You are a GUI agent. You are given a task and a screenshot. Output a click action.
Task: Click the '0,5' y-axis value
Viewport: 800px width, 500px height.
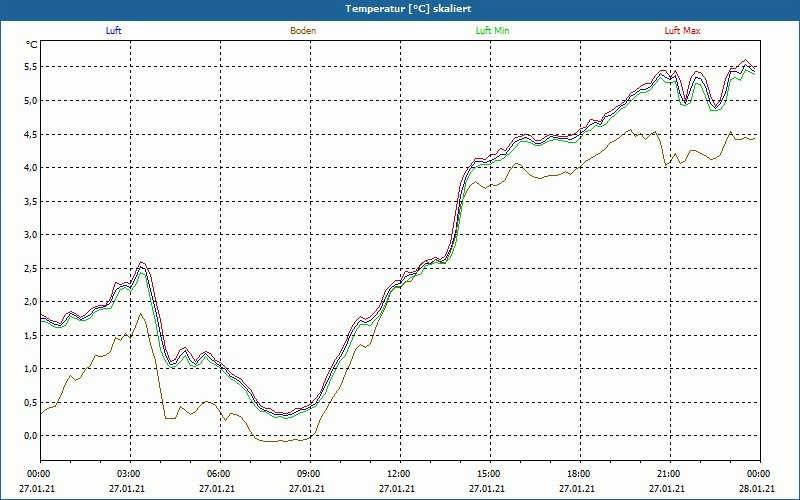pyautogui.click(x=31, y=403)
